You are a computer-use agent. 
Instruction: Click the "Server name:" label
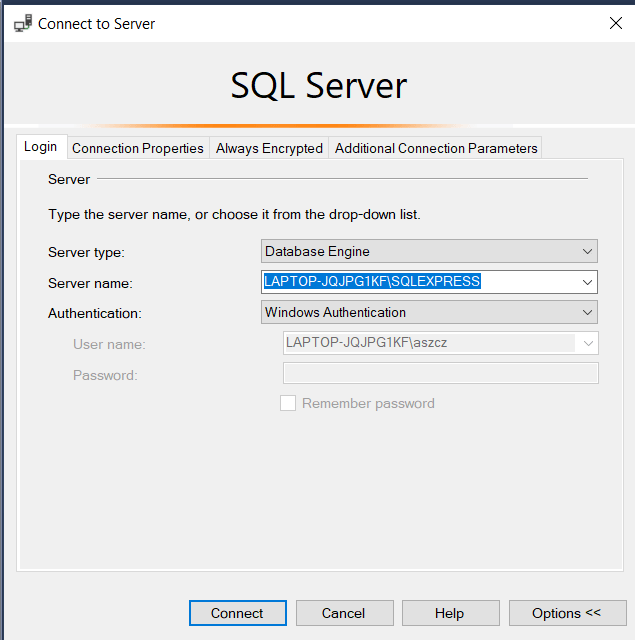coord(90,283)
